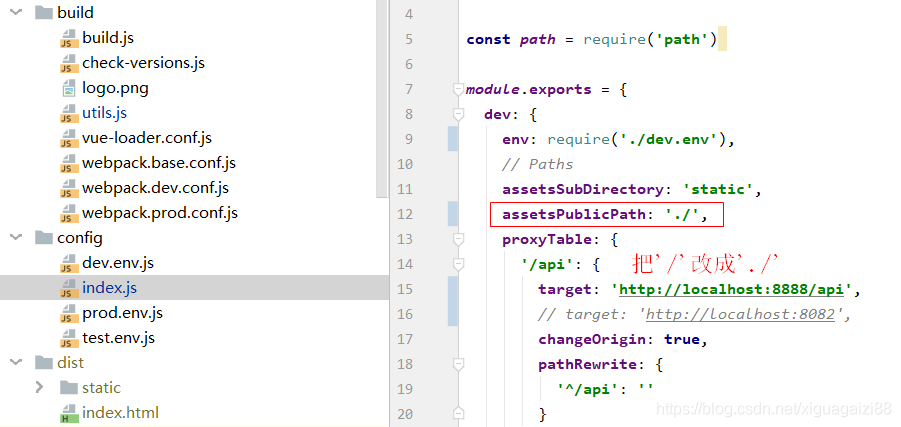Select index.js under config

click(x=110, y=287)
